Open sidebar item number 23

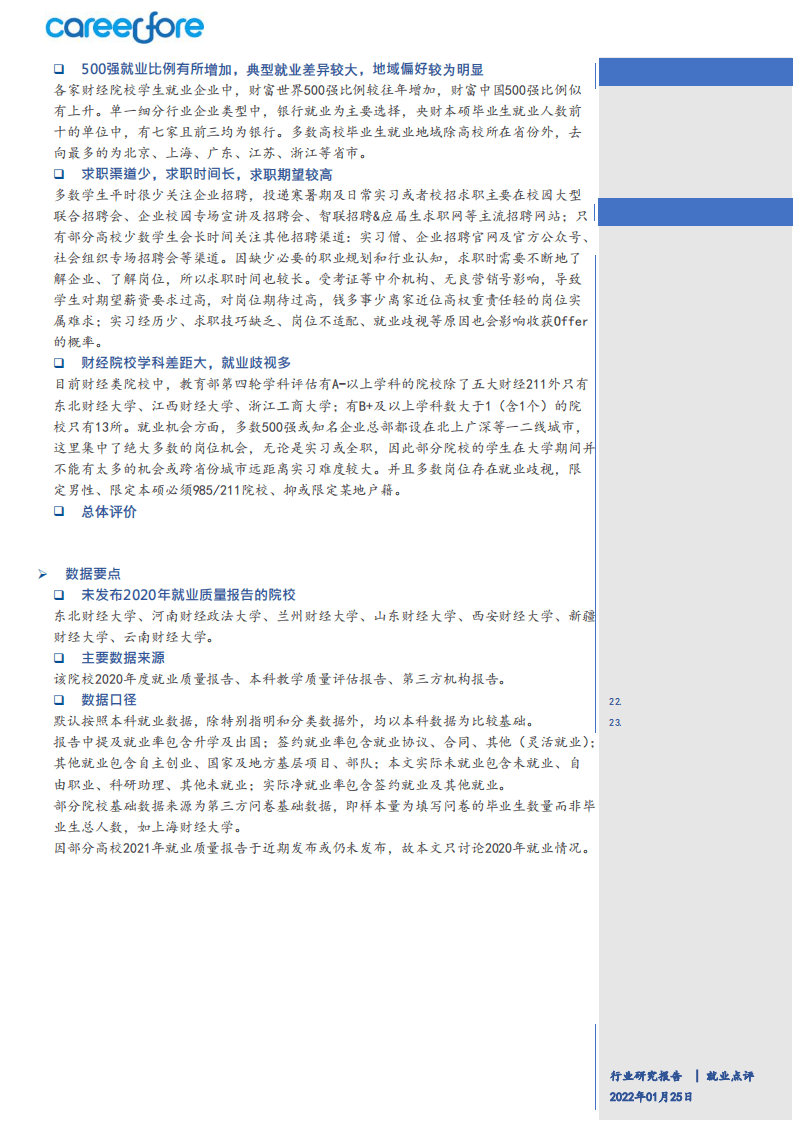(615, 722)
